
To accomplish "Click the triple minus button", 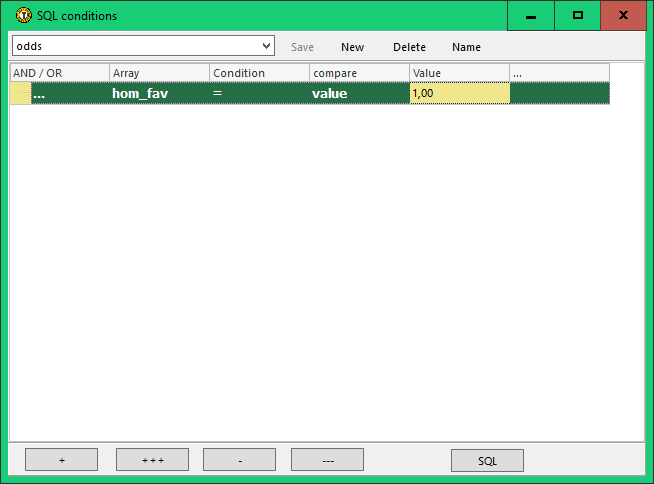I will click(327, 460).
